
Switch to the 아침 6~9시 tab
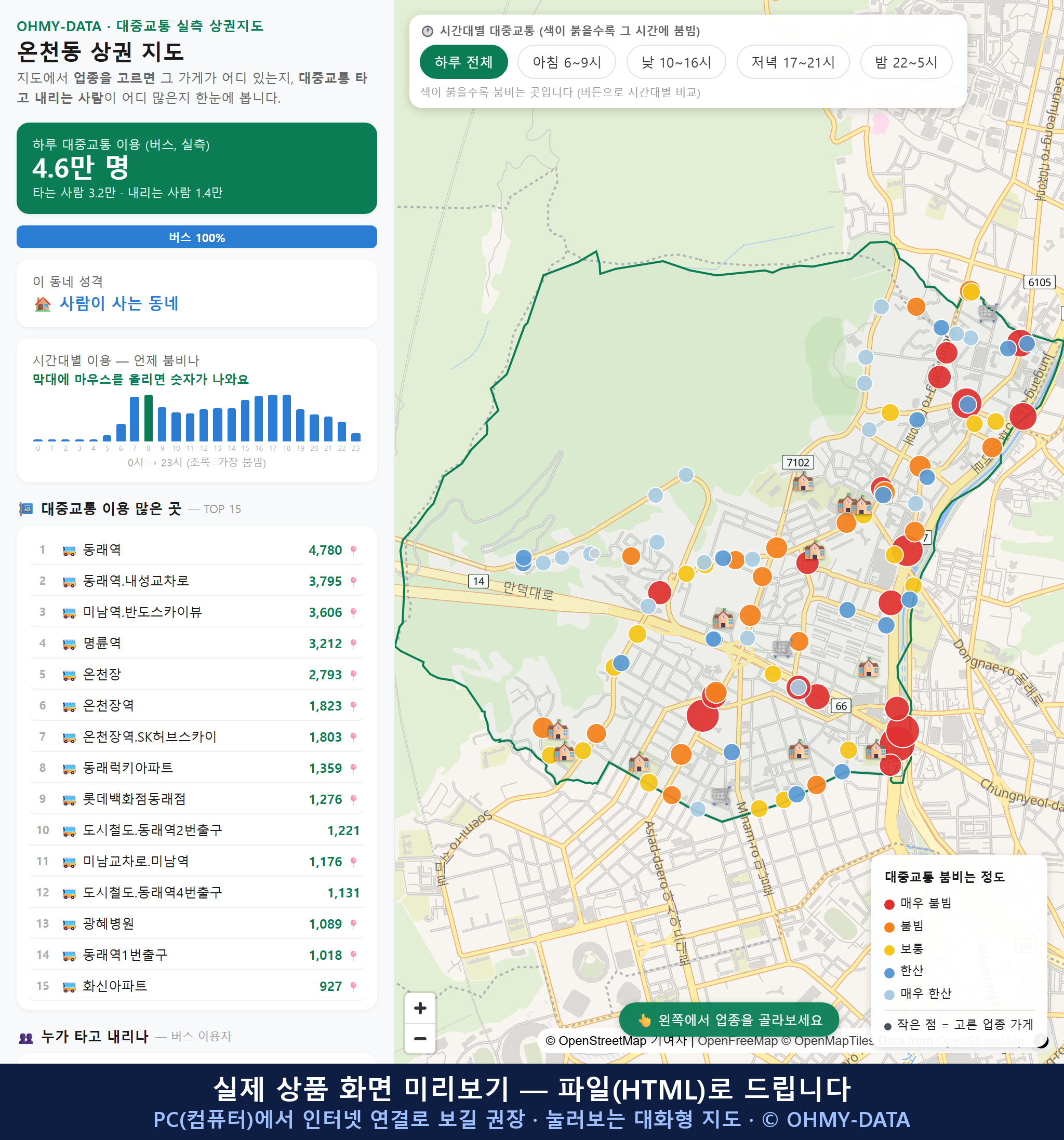[x=567, y=62]
